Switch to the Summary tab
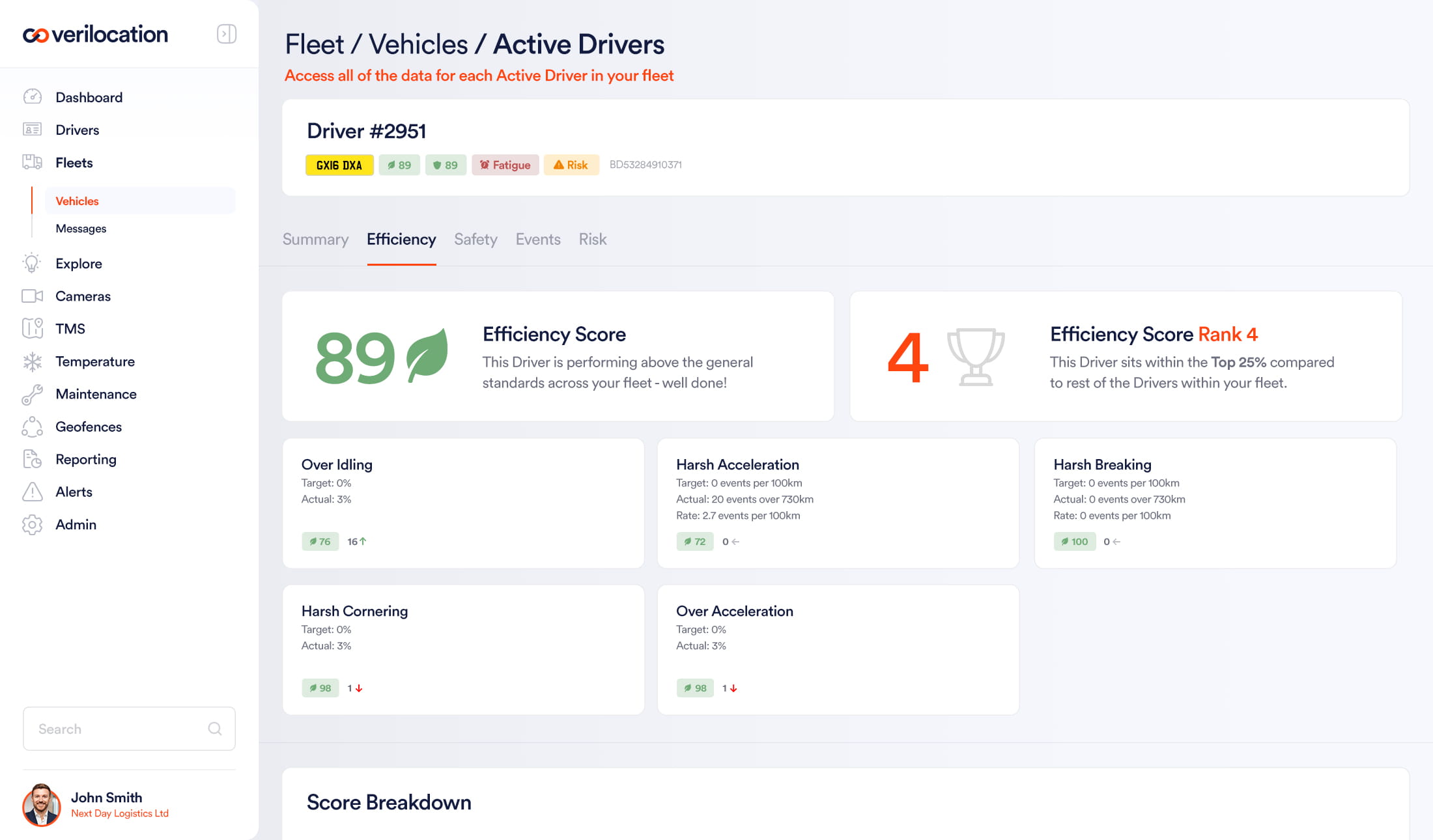The image size is (1433, 840). pyautogui.click(x=315, y=239)
